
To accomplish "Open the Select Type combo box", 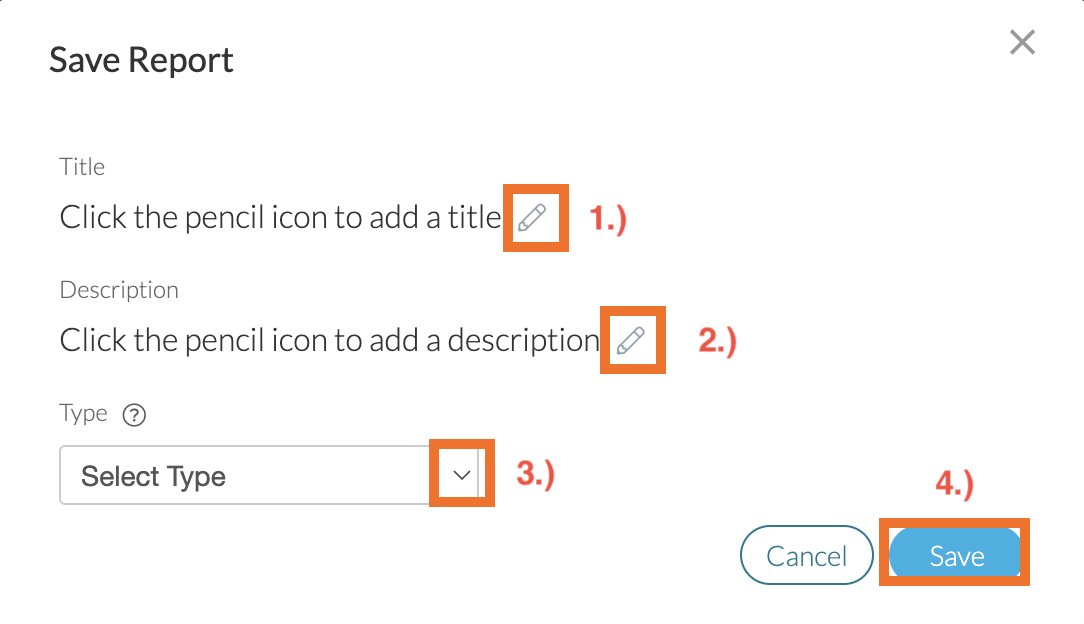I will pos(250,476).
